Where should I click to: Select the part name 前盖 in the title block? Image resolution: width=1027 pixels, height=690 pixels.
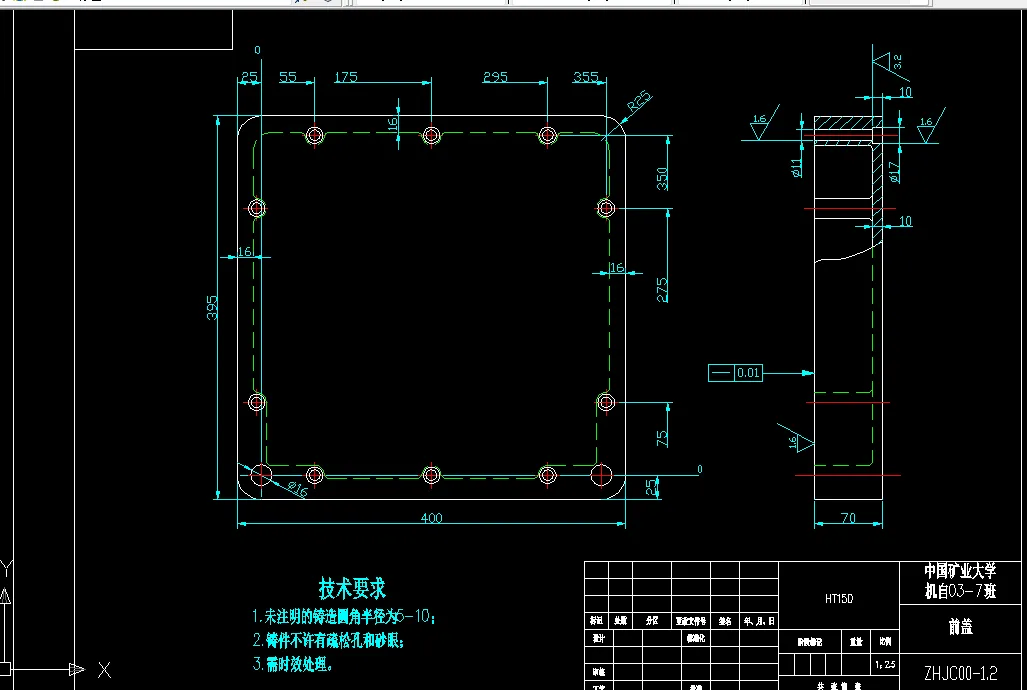961,627
